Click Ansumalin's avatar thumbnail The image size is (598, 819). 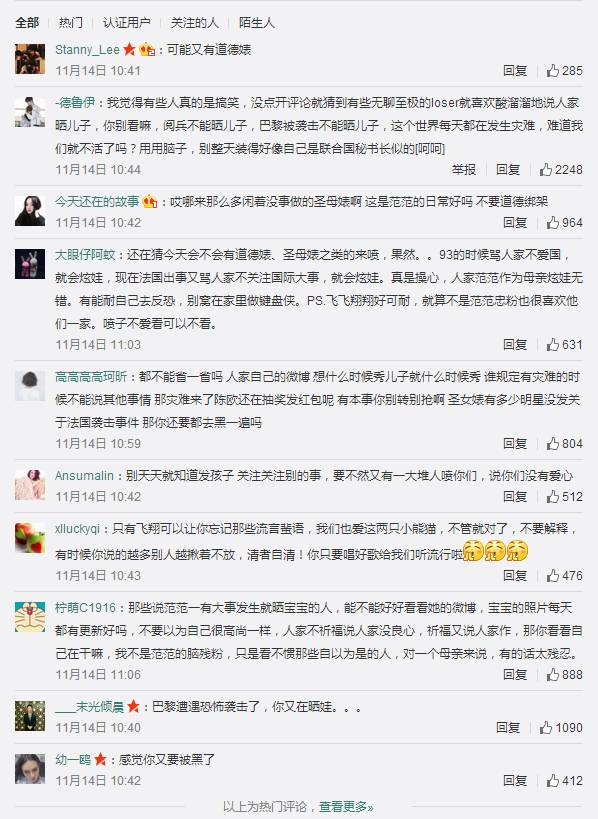(x=30, y=485)
